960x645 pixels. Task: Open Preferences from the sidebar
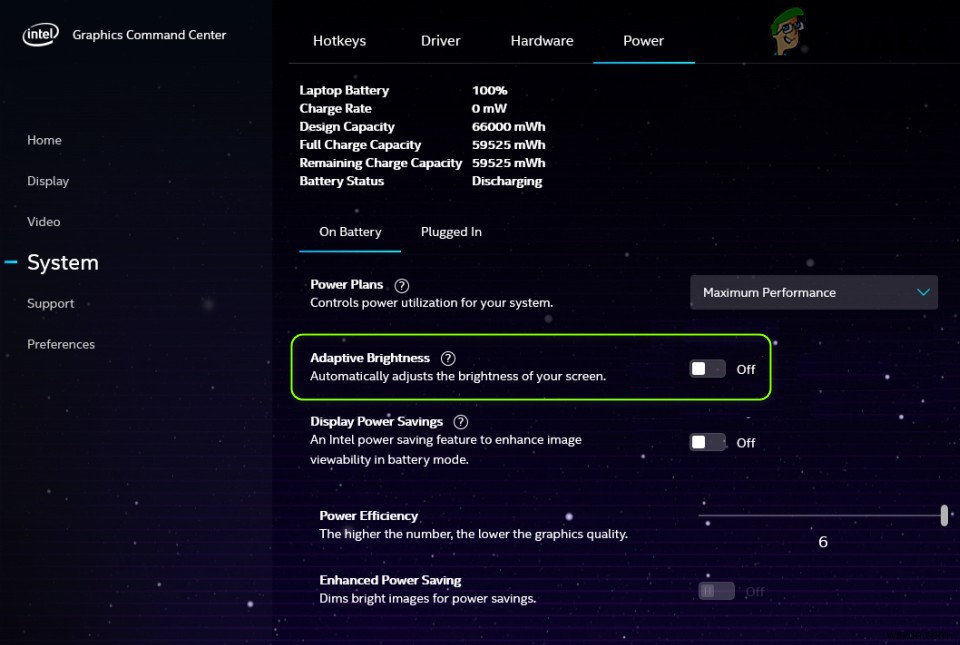(x=61, y=344)
